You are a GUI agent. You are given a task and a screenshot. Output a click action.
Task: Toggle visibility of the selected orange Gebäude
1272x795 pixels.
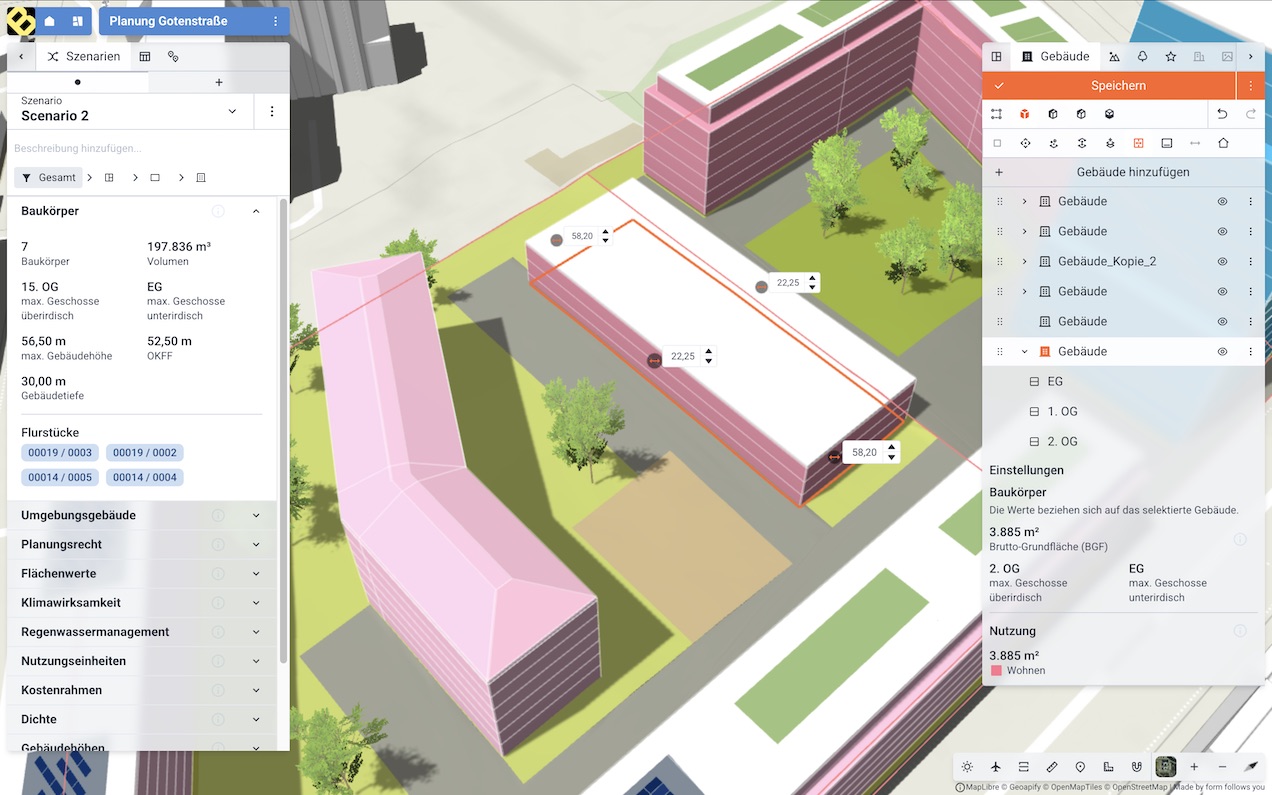1222,352
